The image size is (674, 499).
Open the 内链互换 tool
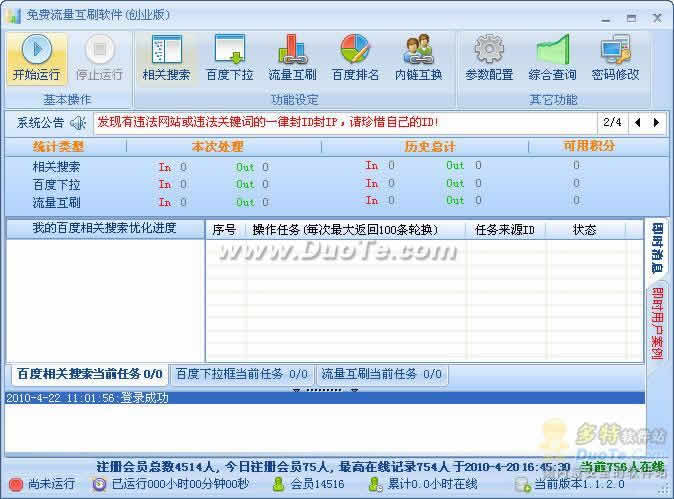click(418, 58)
